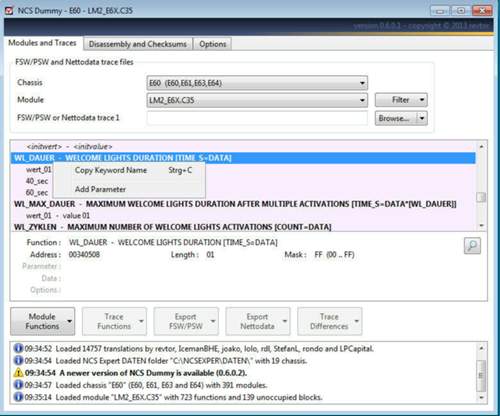Click the info icon of the 09:34:57 log entry

pyautogui.click(x=18, y=385)
